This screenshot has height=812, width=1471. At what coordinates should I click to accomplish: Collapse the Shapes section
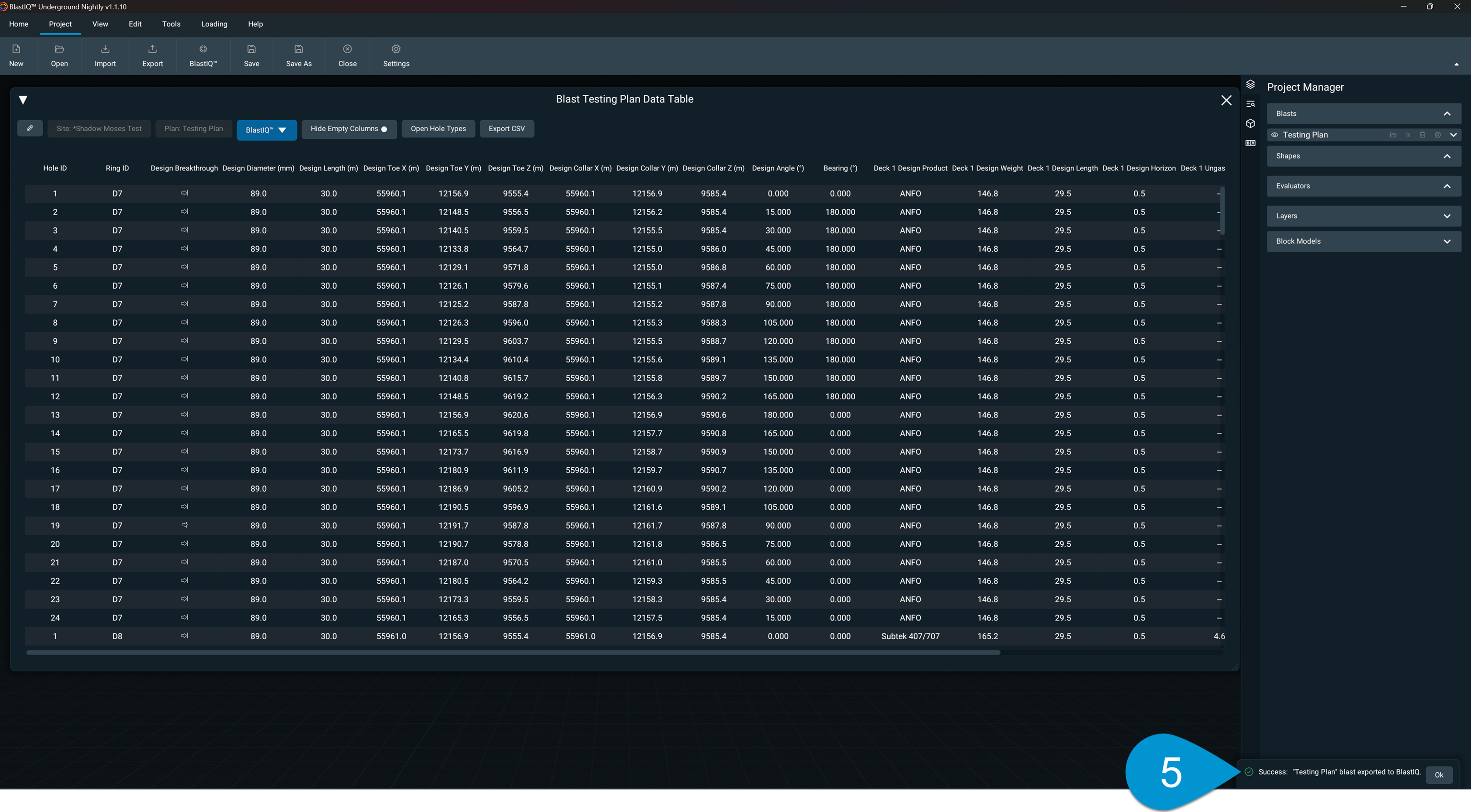coord(1447,156)
